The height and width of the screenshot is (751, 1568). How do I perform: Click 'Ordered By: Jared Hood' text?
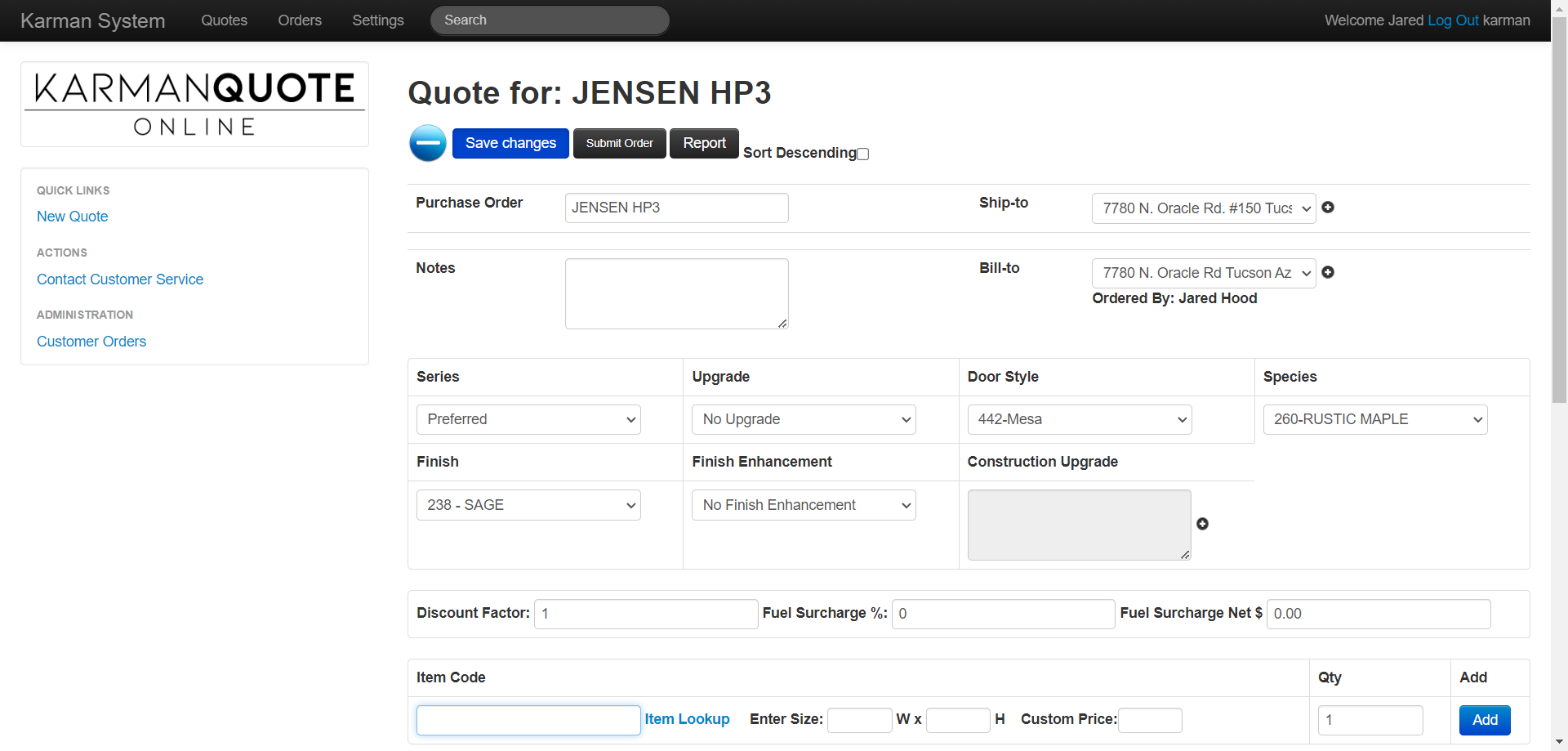[x=1174, y=298]
